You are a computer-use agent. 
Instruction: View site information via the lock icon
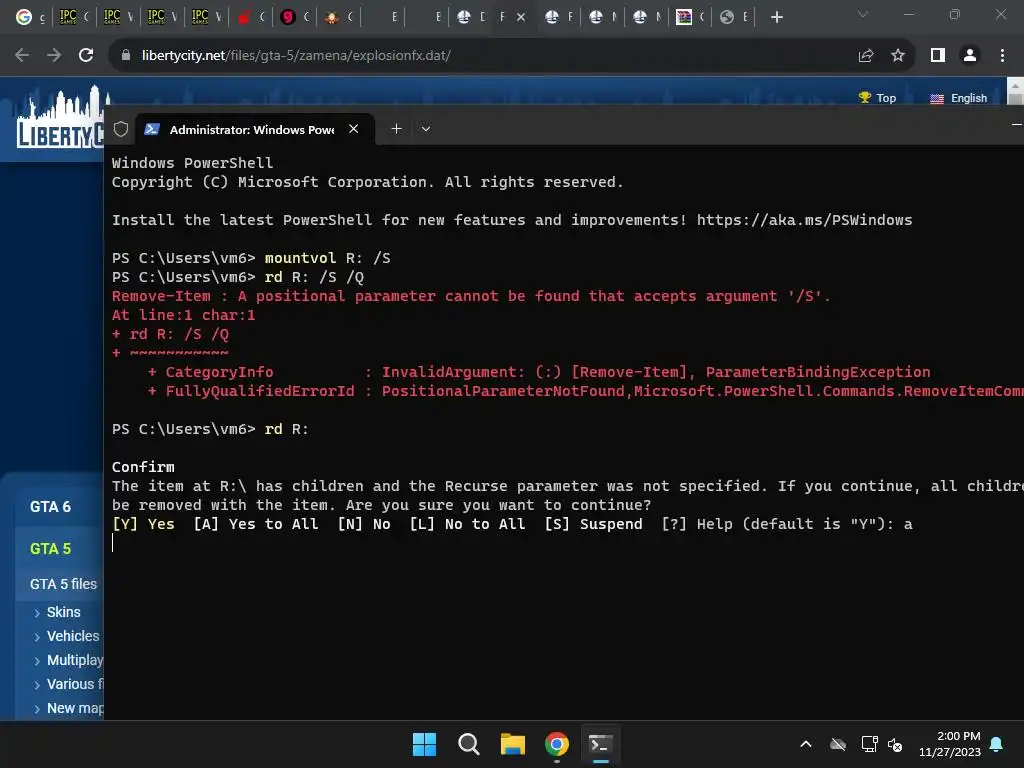pos(126,56)
